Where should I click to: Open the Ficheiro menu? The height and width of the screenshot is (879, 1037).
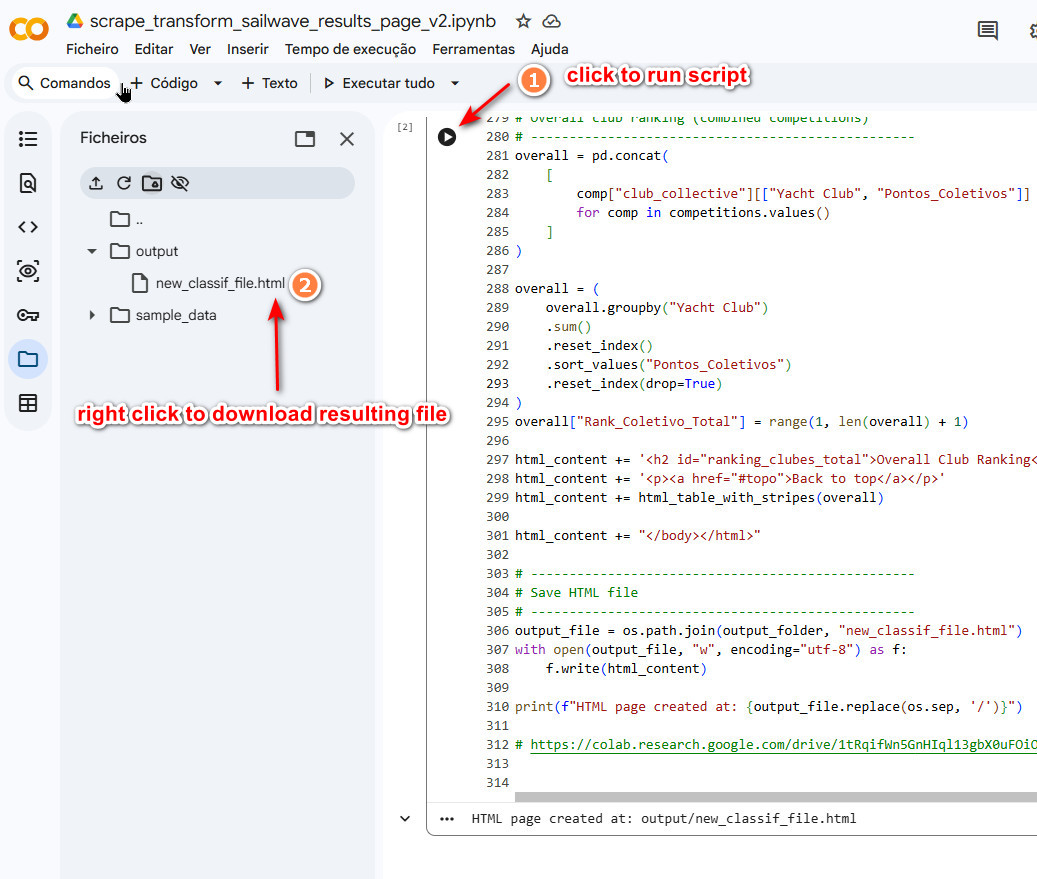[x=92, y=49]
